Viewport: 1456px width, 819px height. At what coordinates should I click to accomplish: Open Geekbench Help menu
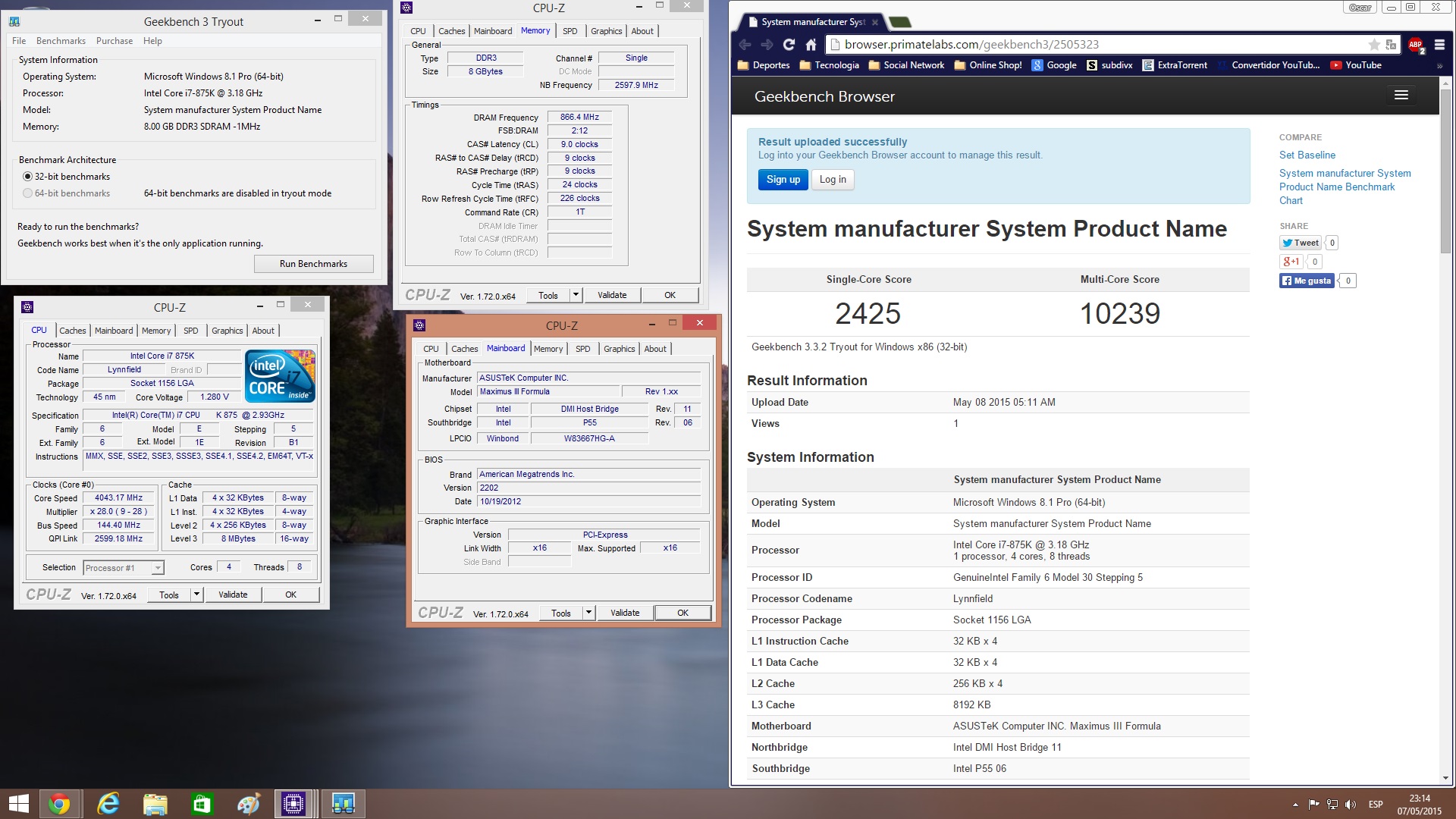[152, 41]
